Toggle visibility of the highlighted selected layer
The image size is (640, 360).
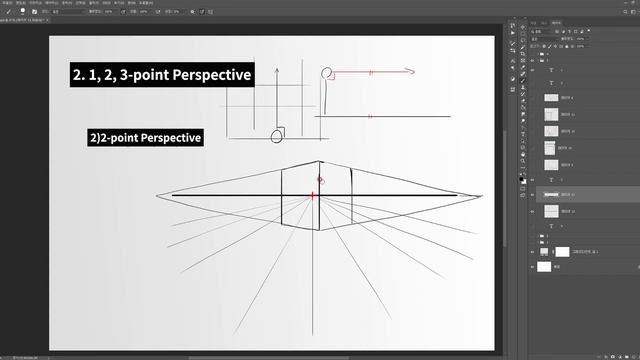point(532,195)
